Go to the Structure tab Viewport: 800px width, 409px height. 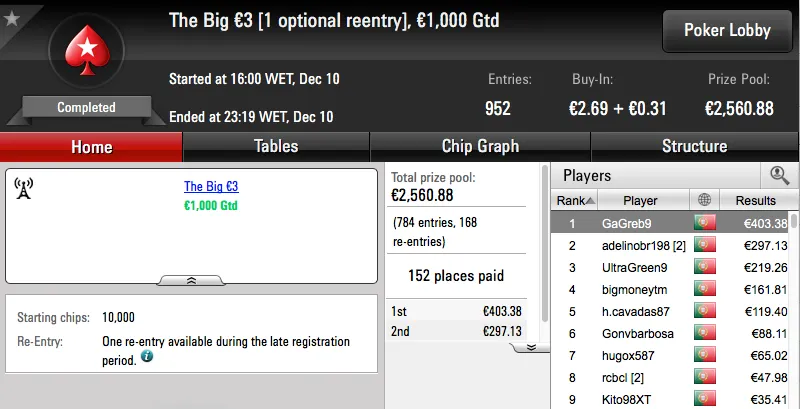coord(694,146)
